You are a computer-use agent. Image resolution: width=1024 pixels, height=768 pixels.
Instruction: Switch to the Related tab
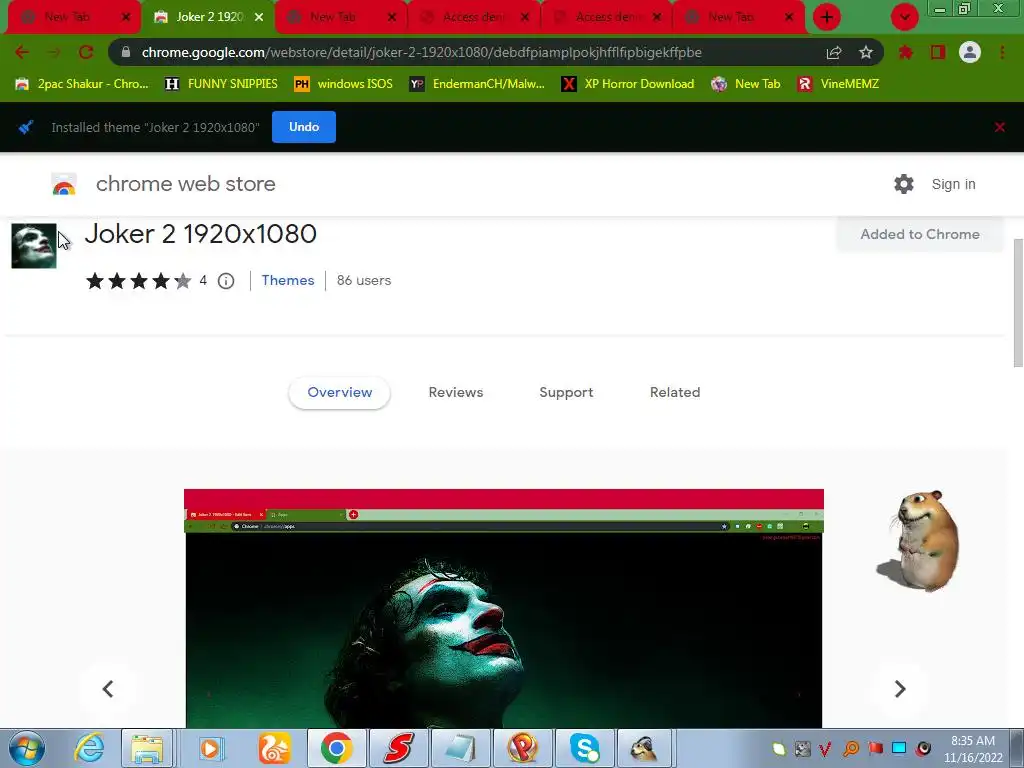click(675, 392)
